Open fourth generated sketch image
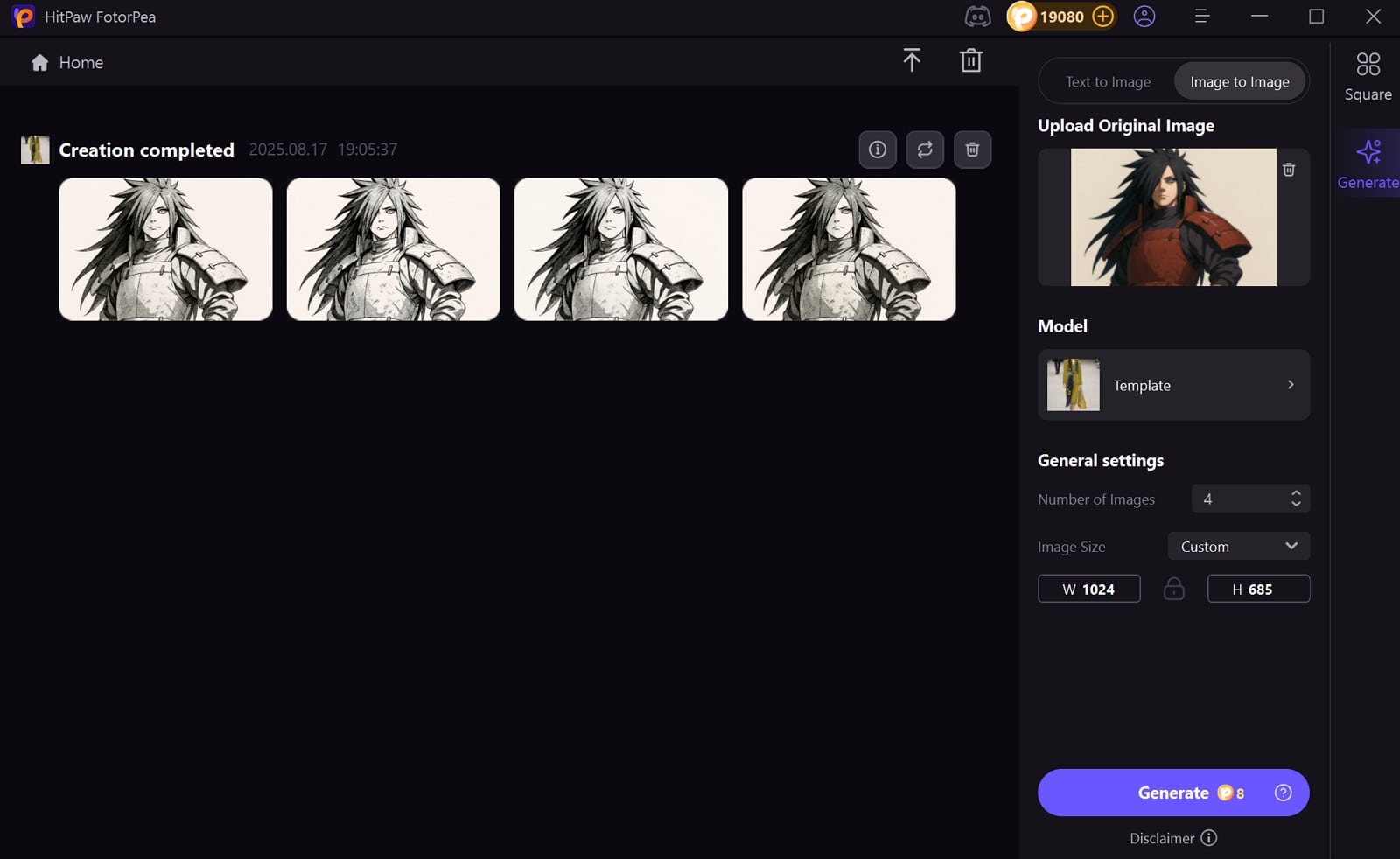Viewport: 1400px width, 859px height. pos(849,249)
